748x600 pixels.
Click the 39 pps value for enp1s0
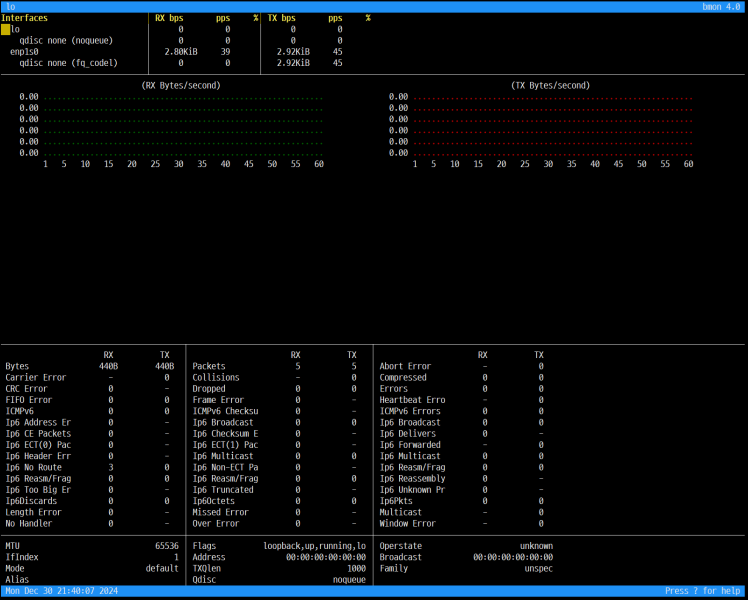tap(225, 52)
